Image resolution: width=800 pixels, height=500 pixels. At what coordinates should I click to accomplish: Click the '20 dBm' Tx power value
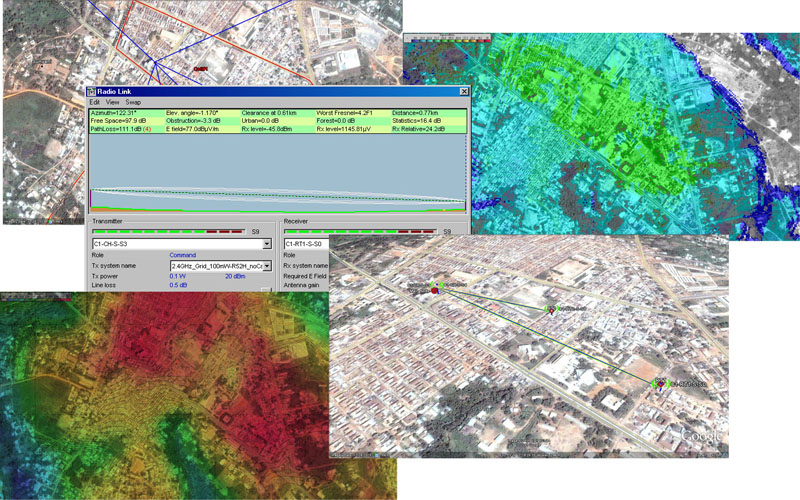click(x=235, y=276)
